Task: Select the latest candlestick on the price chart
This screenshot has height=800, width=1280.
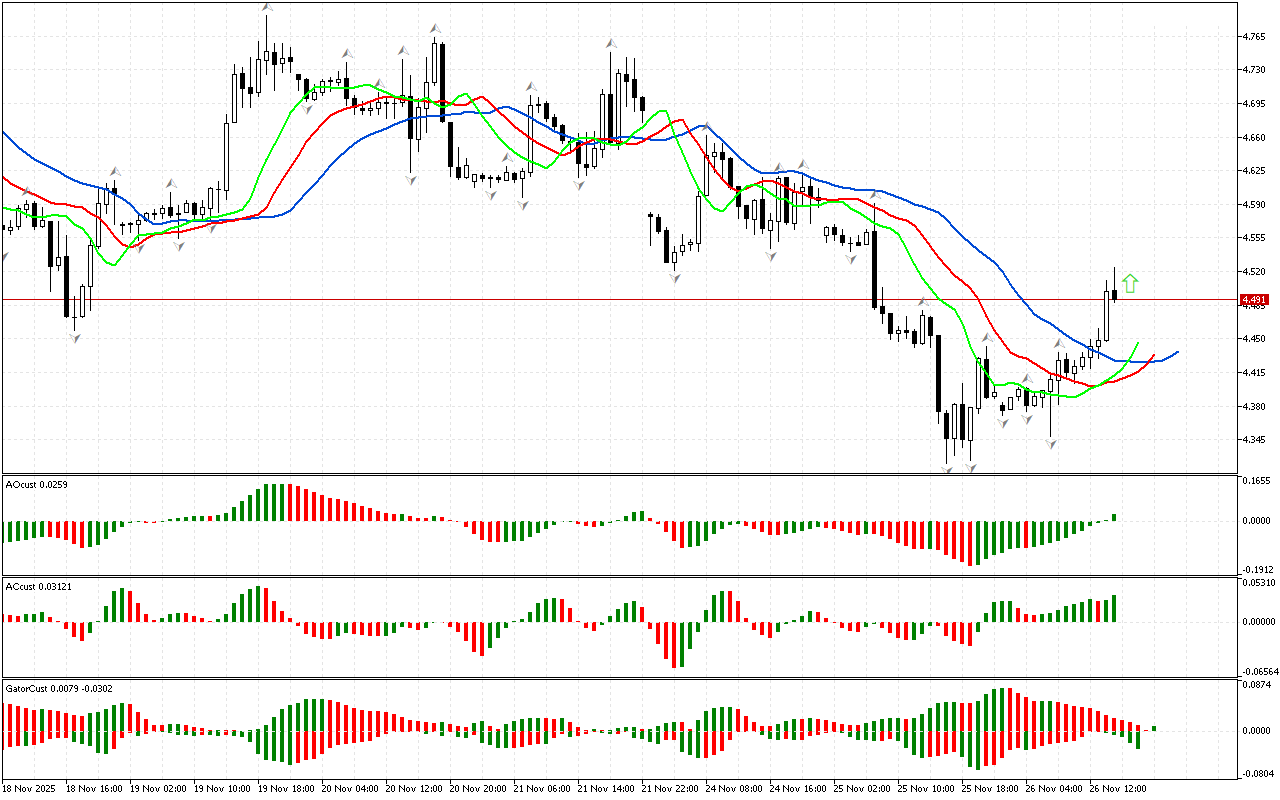Action: tap(1114, 294)
